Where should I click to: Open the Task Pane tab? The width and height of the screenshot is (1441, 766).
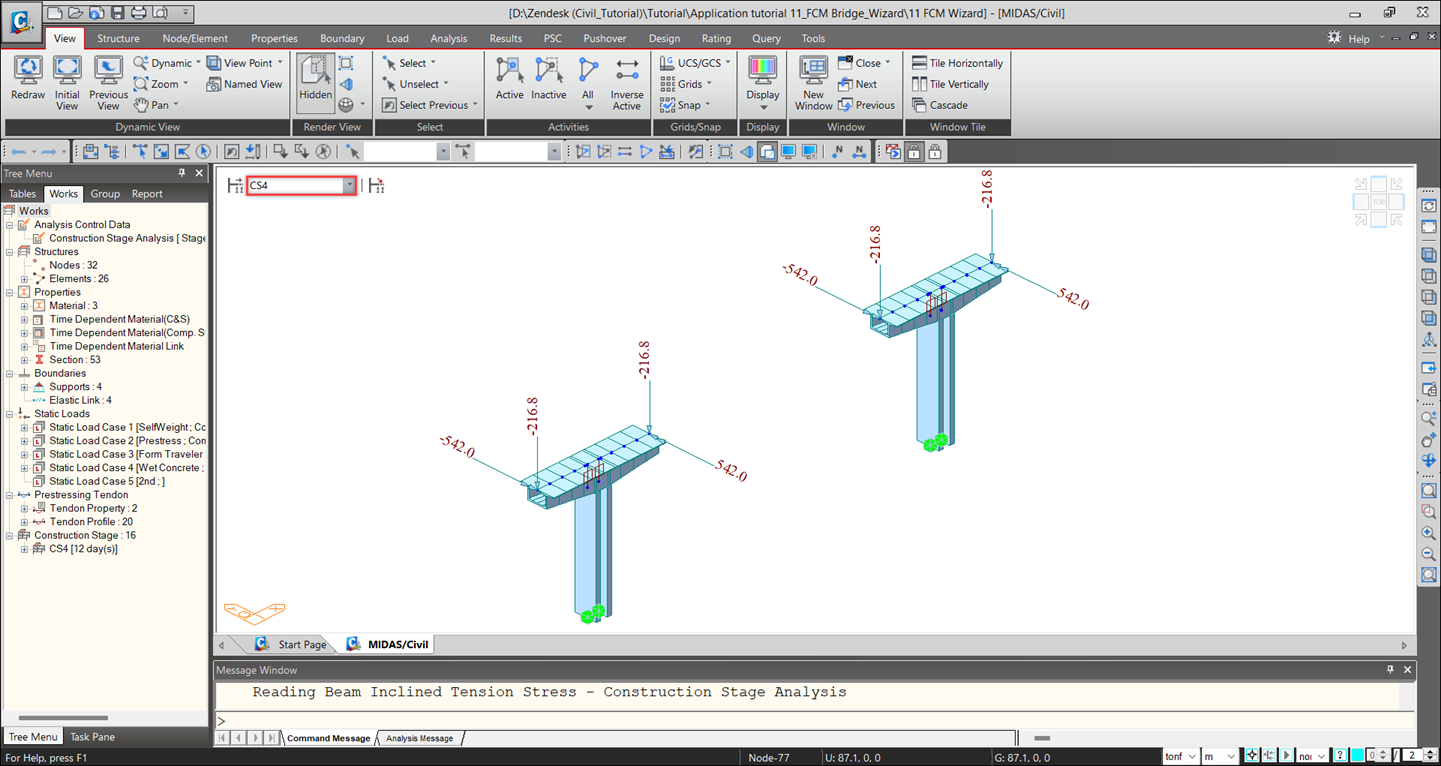click(92, 737)
